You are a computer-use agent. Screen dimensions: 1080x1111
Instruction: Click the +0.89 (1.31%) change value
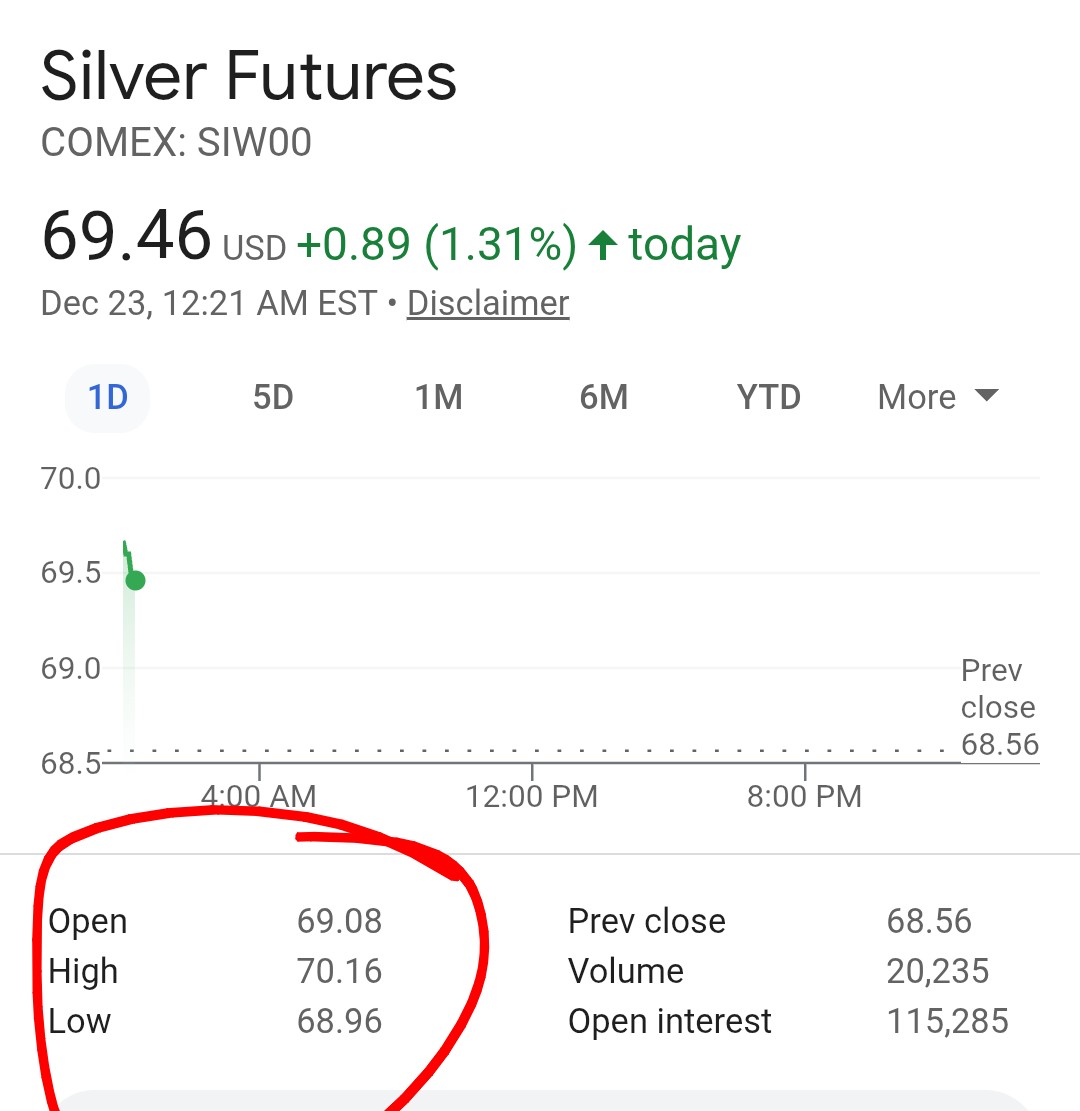436,245
